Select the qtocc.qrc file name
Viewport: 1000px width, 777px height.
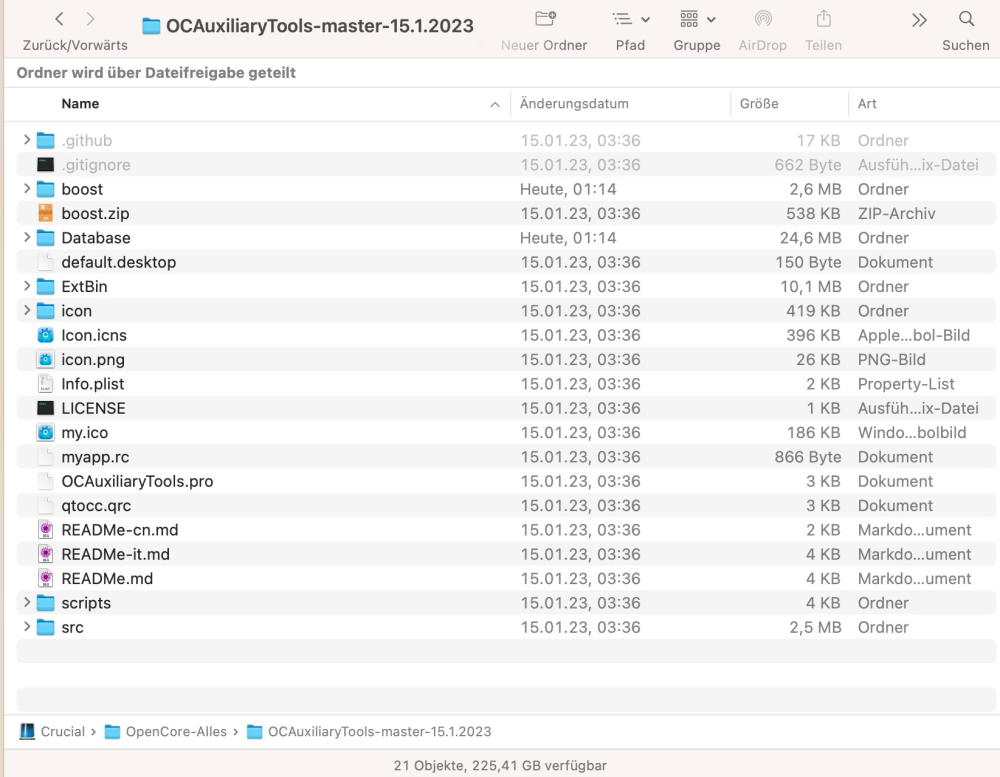pyautogui.click(x=96, y=505)
